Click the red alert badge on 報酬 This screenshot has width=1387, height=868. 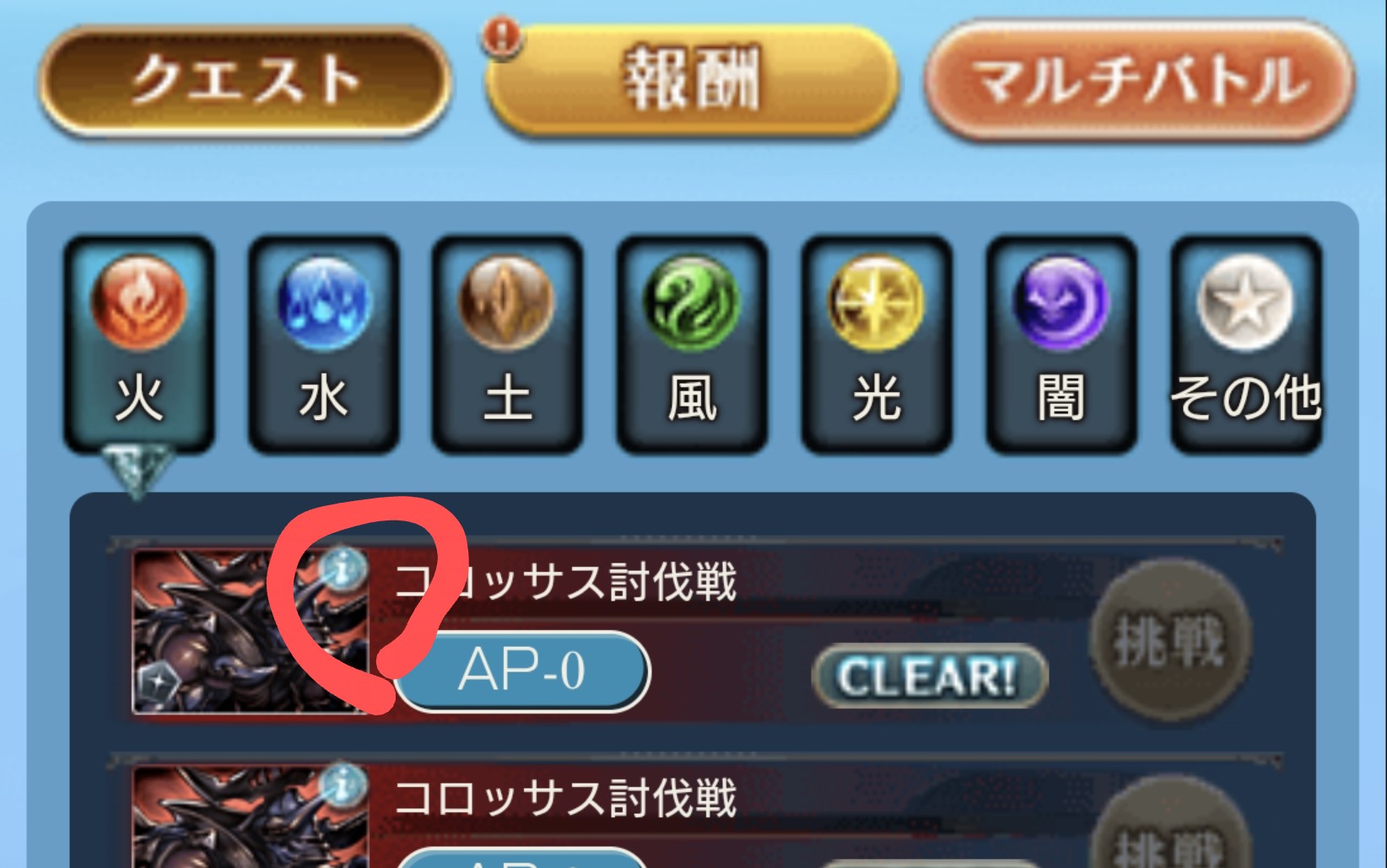pos(504,37)
